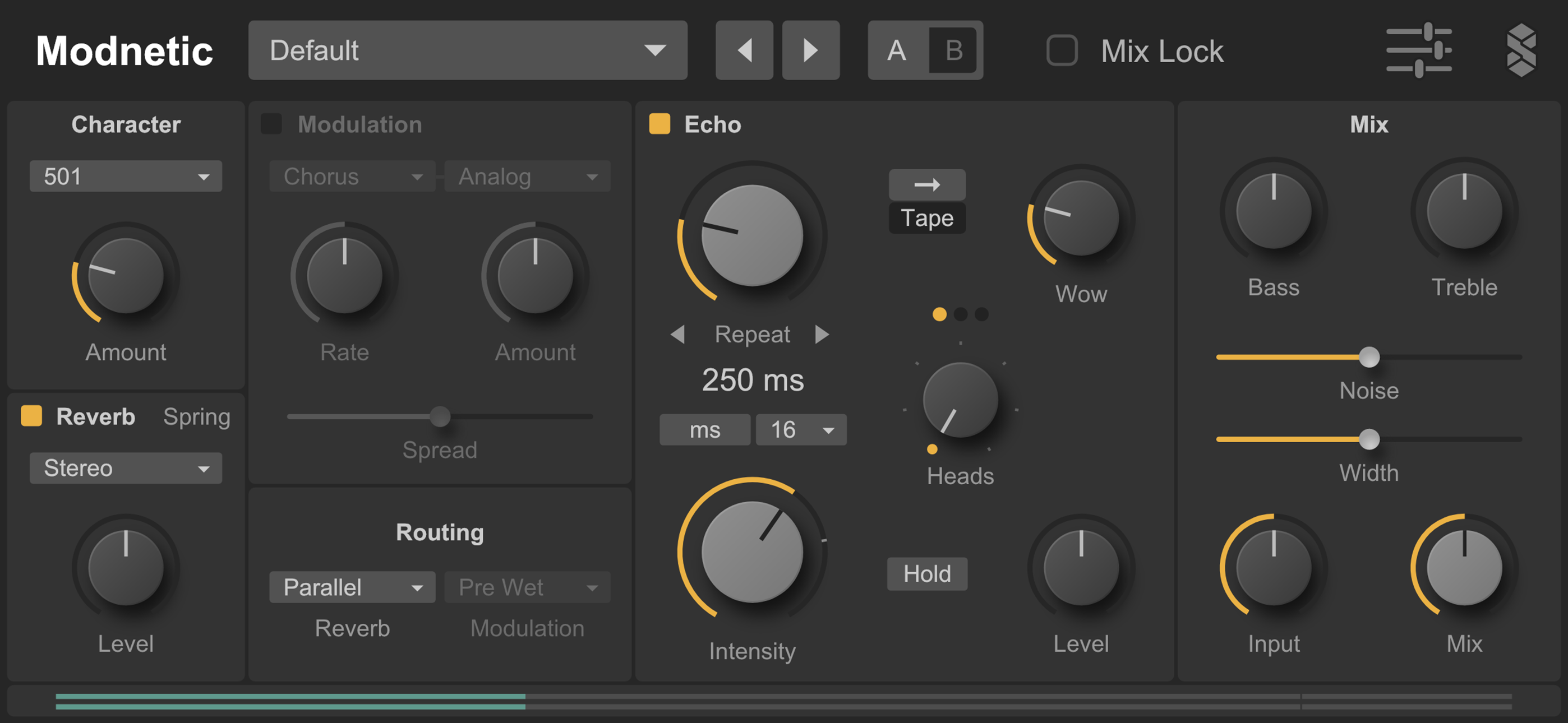Increase Repeat with right triangle

(x=822, y=334)
